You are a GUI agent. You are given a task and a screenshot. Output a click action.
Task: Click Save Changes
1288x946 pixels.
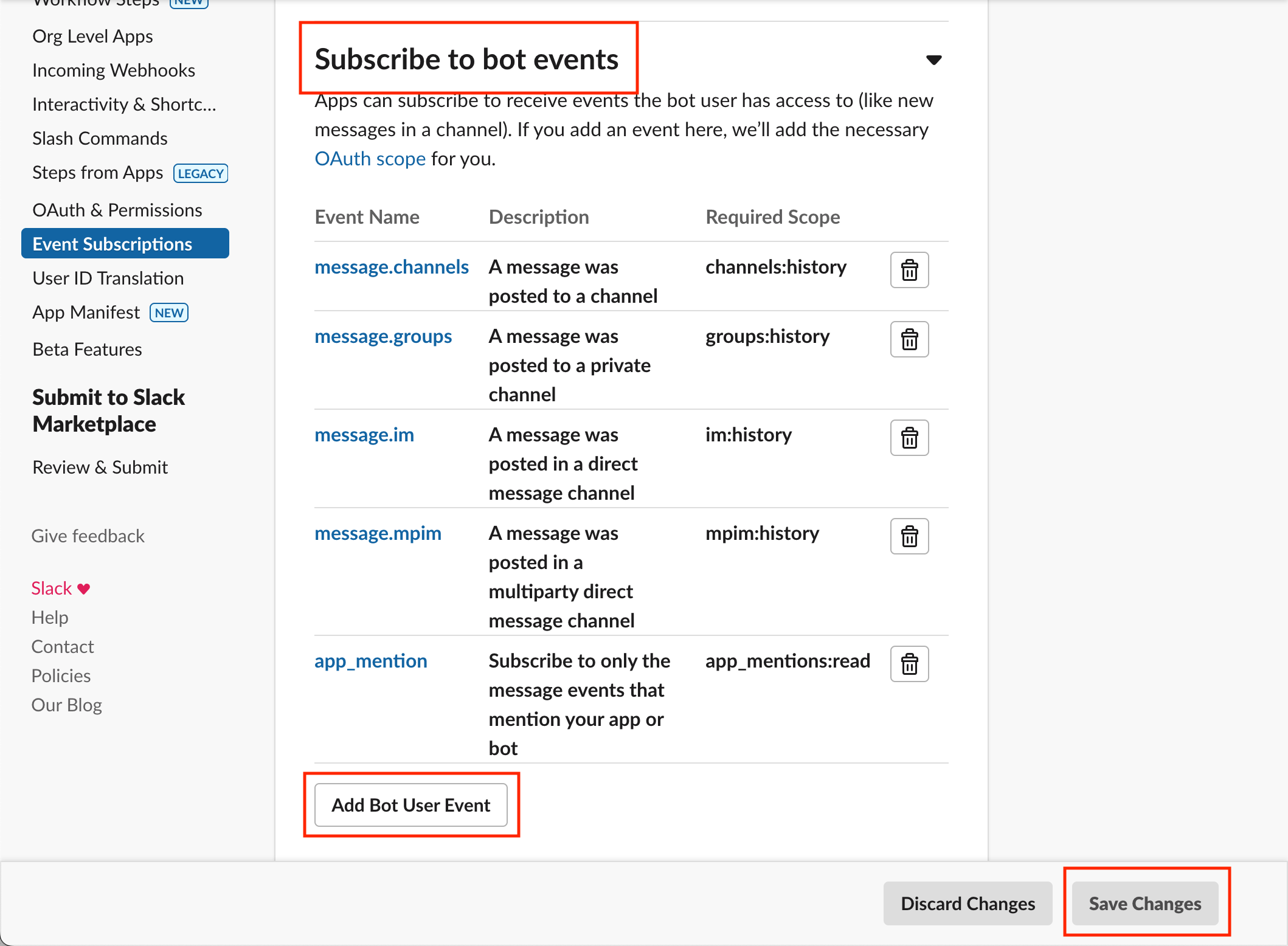pos(1145,903)
